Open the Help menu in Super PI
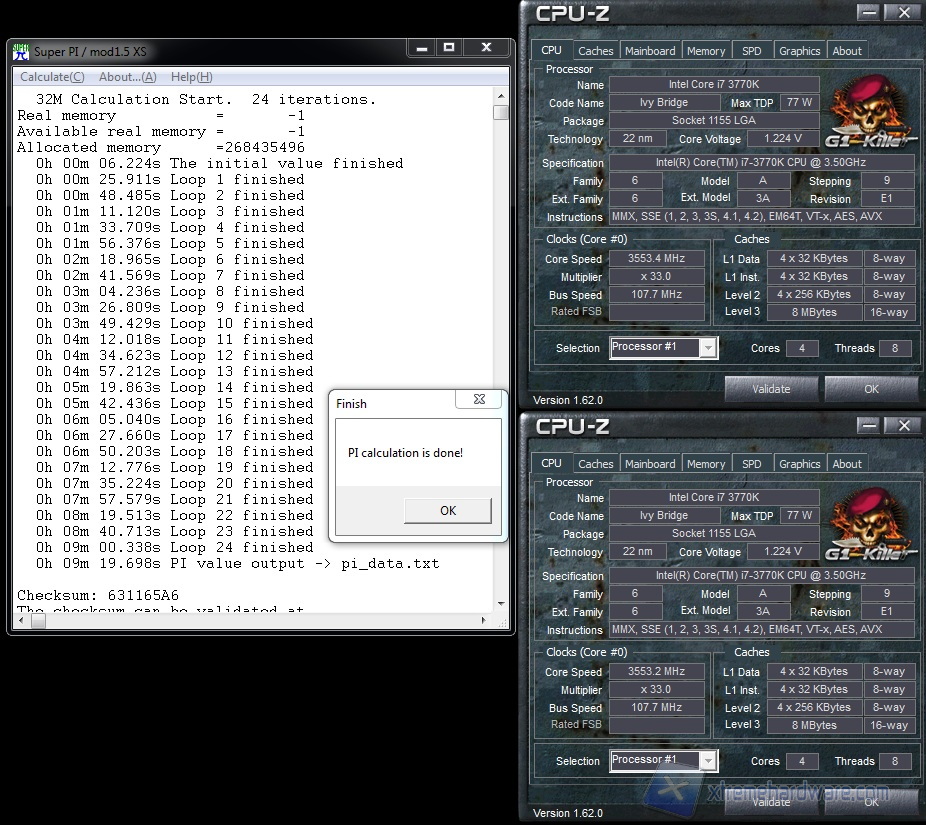Viewport: 926px width, 825px height. [191, 77]
